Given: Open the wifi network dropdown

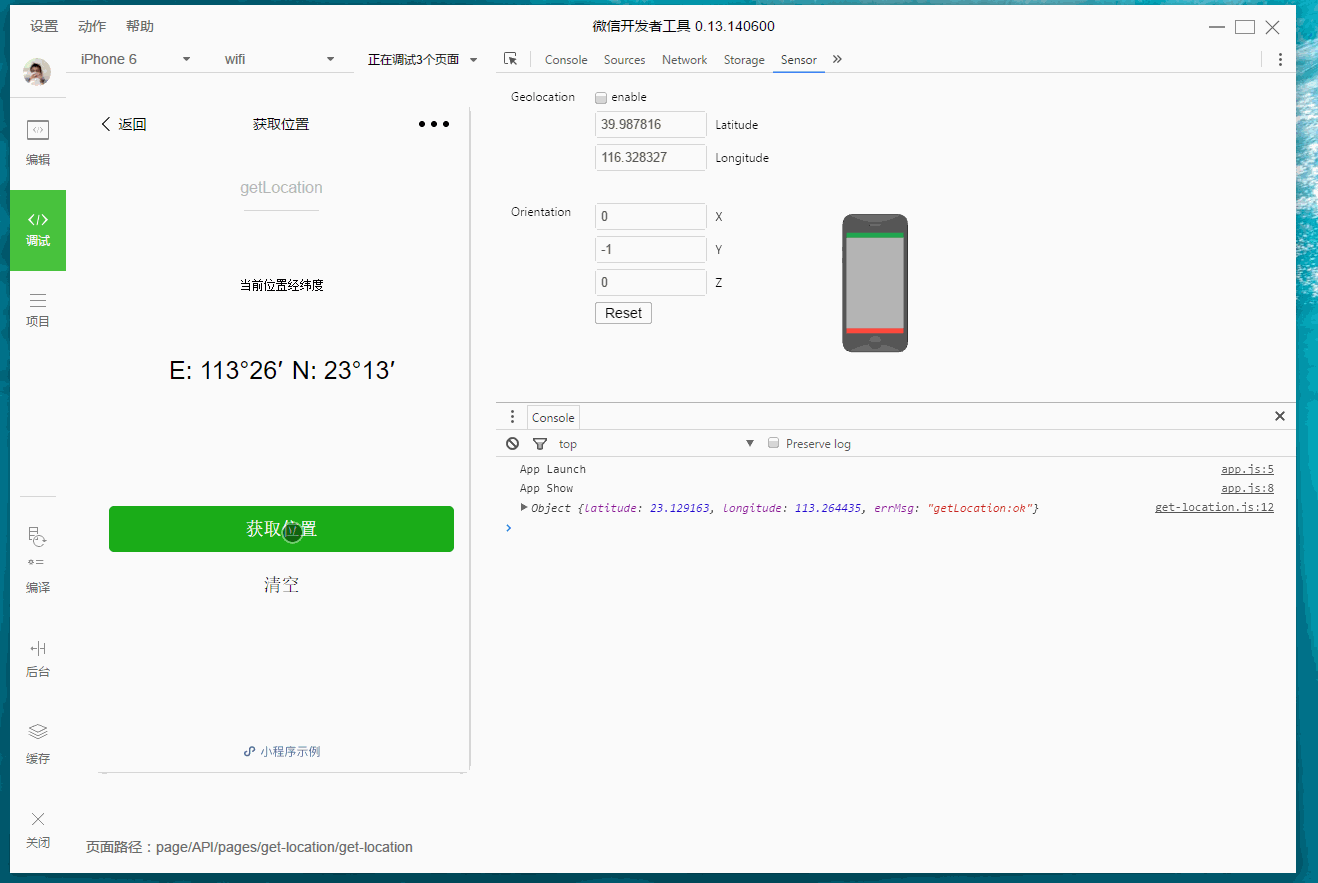Looking at the screenshot, I should [x=278, y=59].
